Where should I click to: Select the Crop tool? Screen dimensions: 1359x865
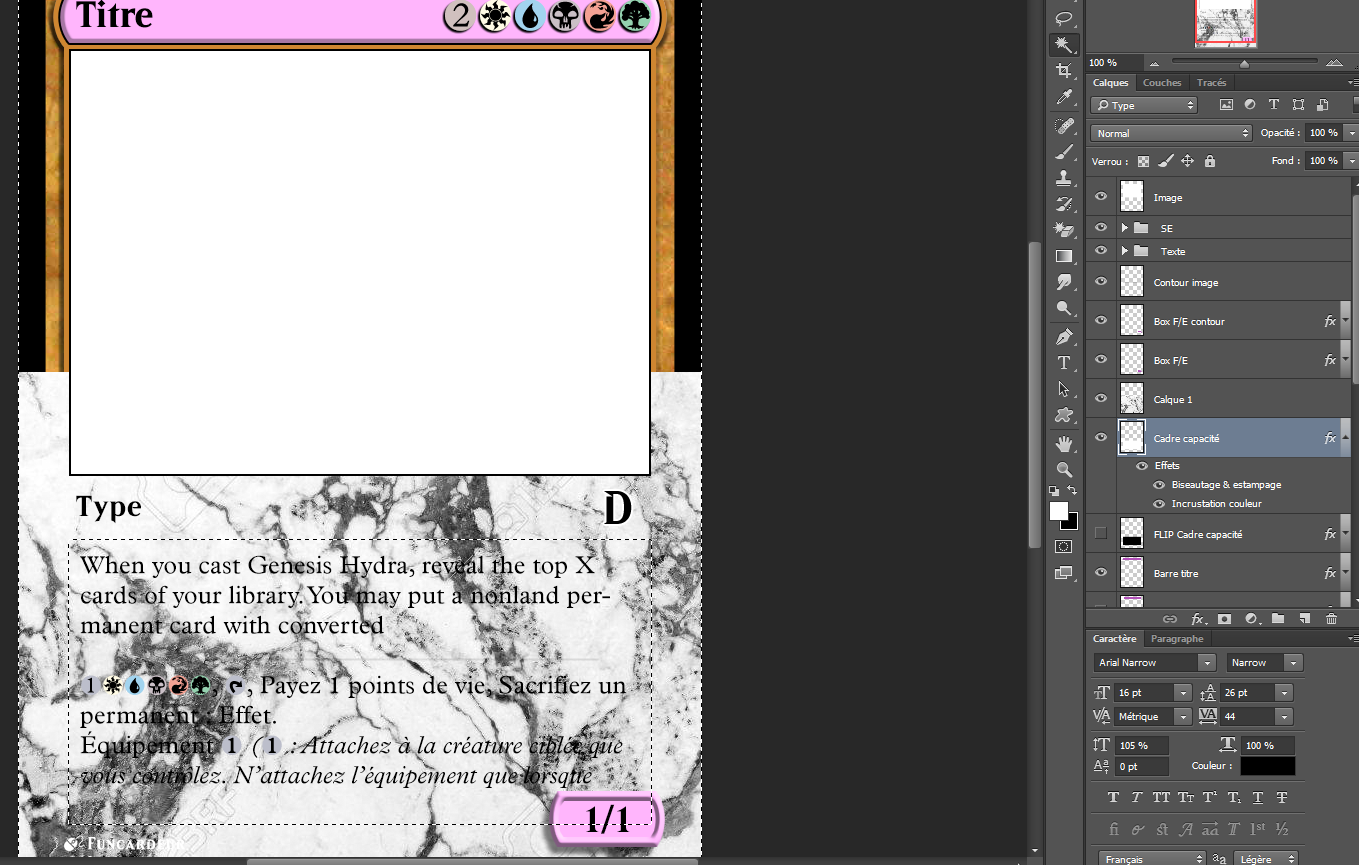(1064, 71)
